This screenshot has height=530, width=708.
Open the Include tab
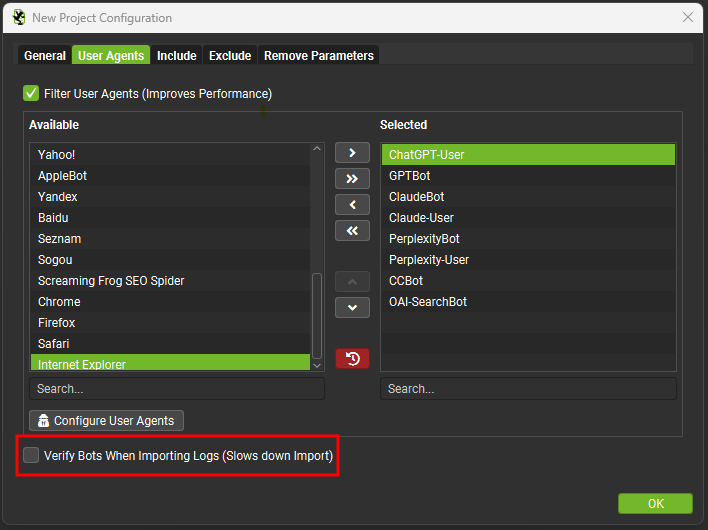(176, 56)
